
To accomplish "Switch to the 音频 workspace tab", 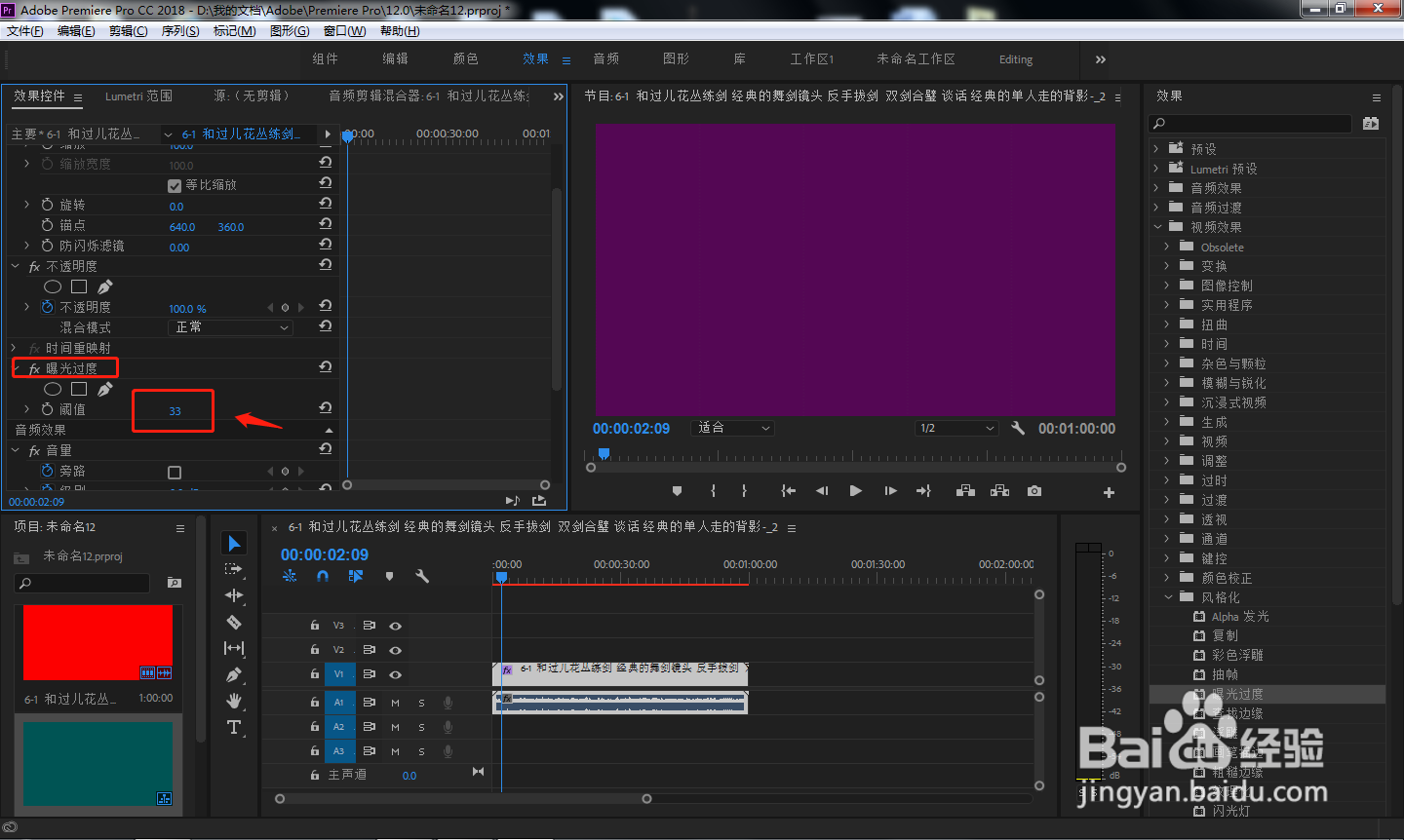I will tap(606, 59).
